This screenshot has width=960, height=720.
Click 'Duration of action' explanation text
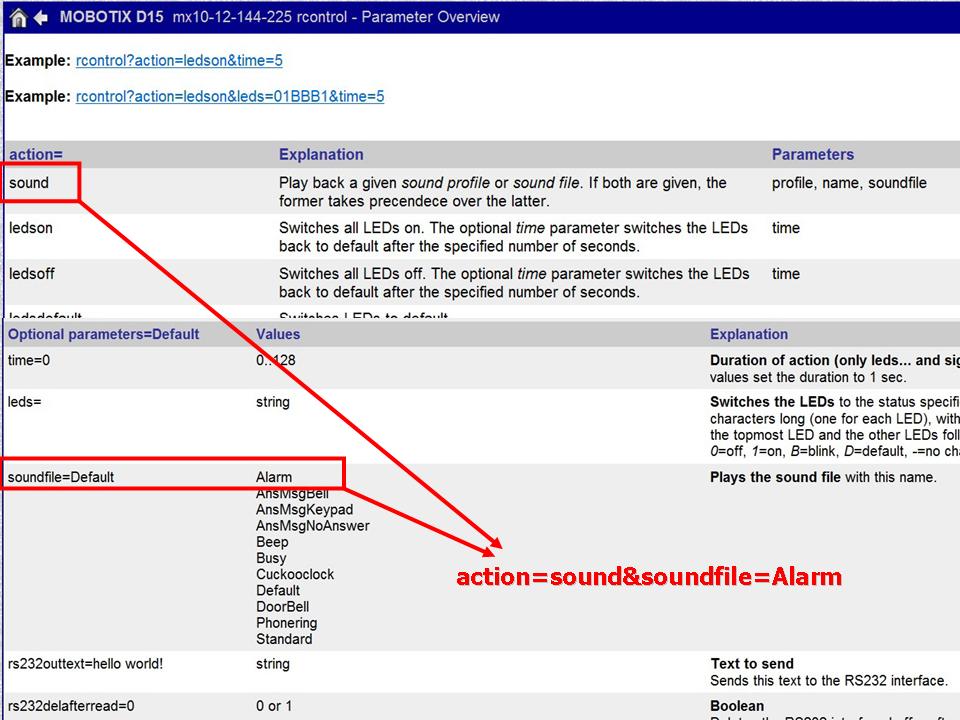tap(768, 360)
